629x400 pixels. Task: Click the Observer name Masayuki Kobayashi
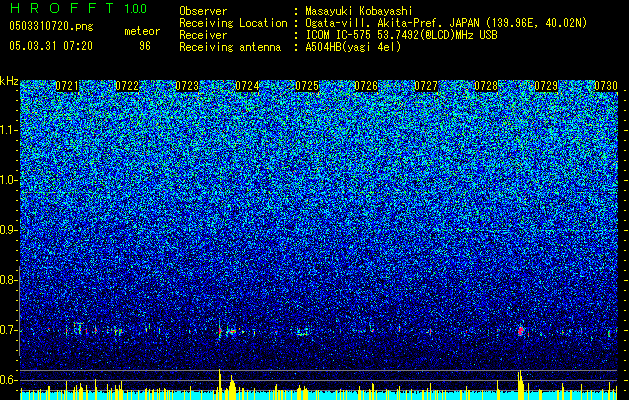358,11
